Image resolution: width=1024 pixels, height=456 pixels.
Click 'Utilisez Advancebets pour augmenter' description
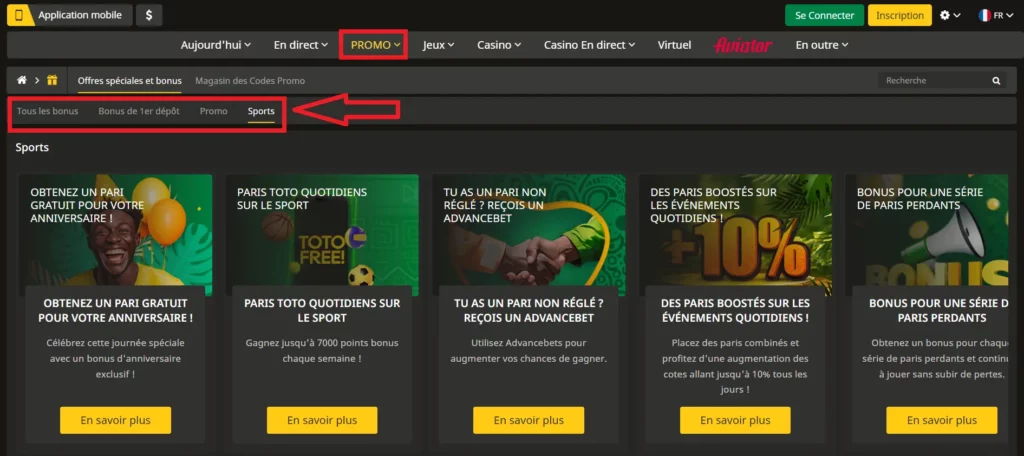(528, 351)
